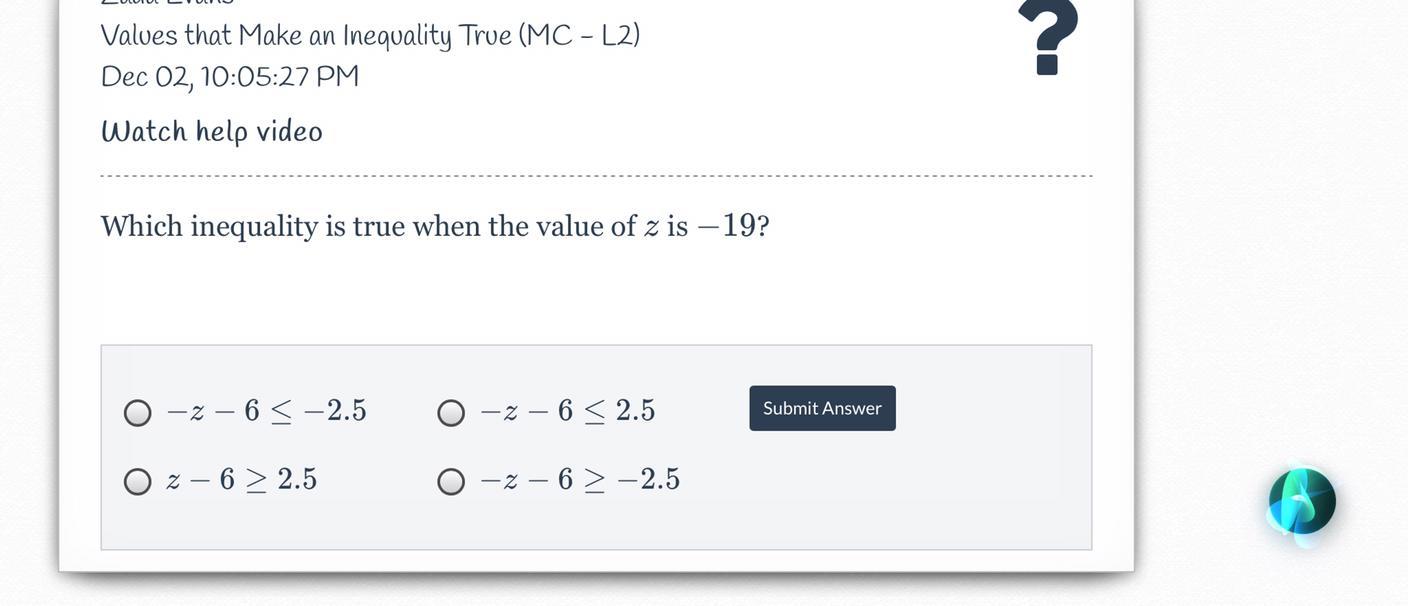Choose the −z − 6 ≤ 2.5 radio button

click(x=451, y=413)
